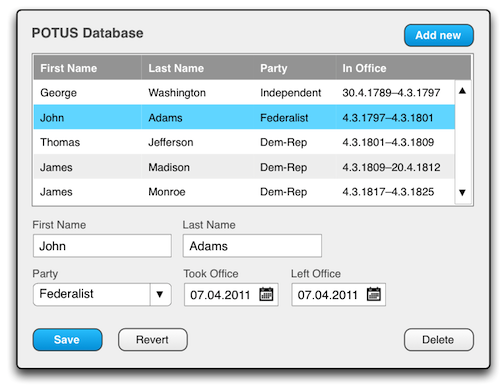Click the 4.3.1797–4.3.1801 cell
The width and height of the screenshot is (504, 389).
(x=395, y=117)
